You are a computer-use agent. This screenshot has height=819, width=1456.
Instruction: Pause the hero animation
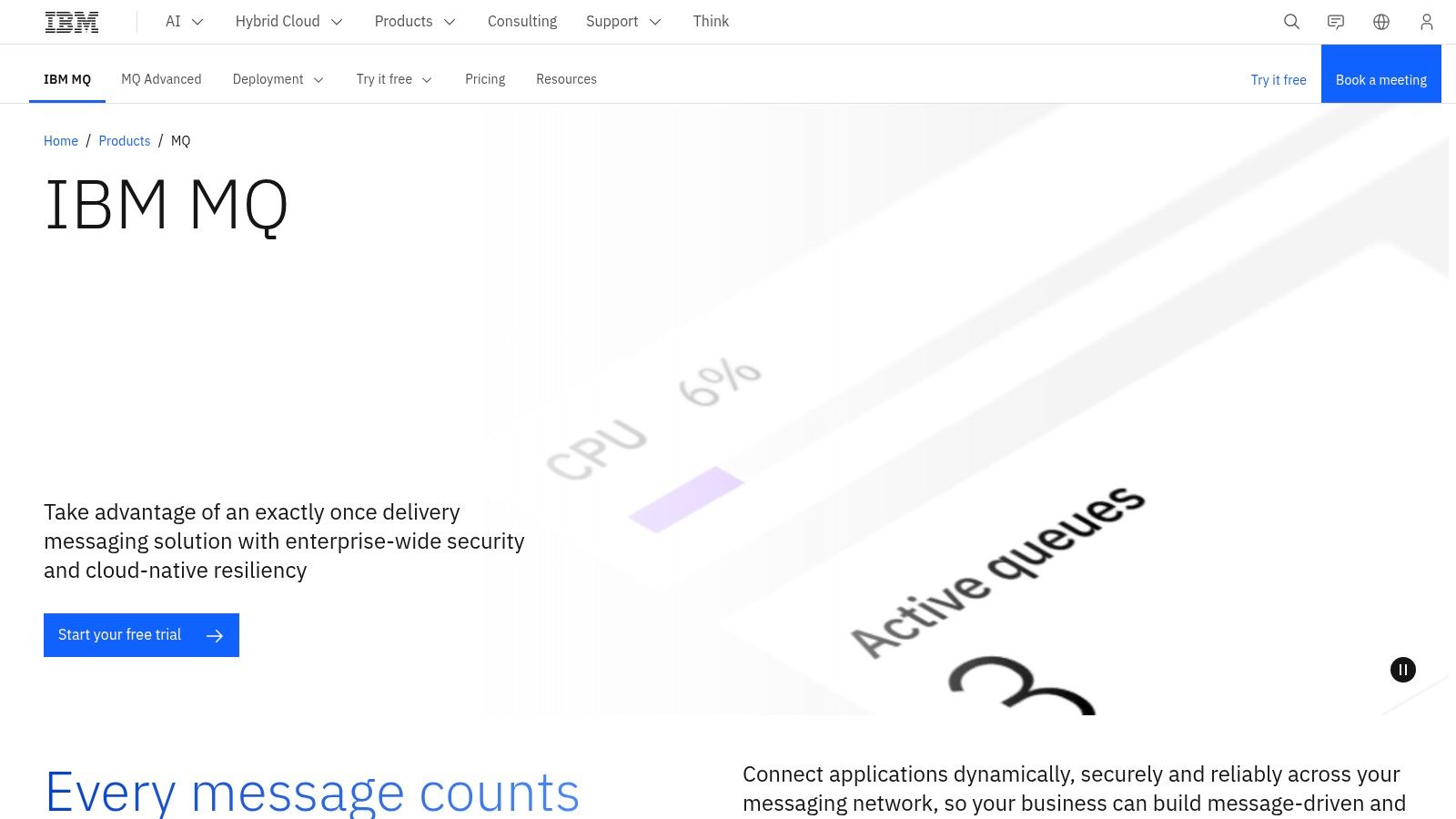[x=1403, y=670]
